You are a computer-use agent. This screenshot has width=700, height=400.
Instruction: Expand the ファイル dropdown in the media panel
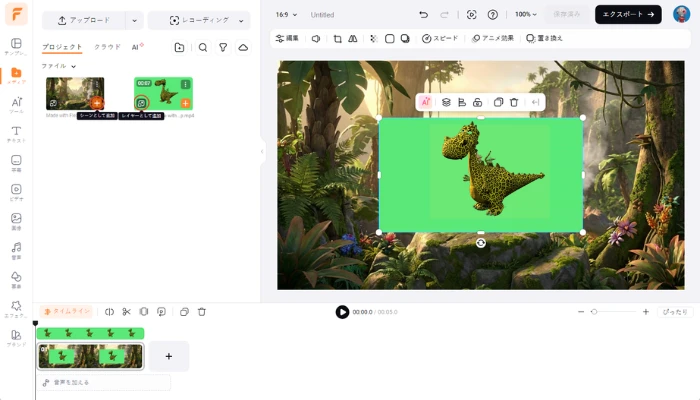58,66
